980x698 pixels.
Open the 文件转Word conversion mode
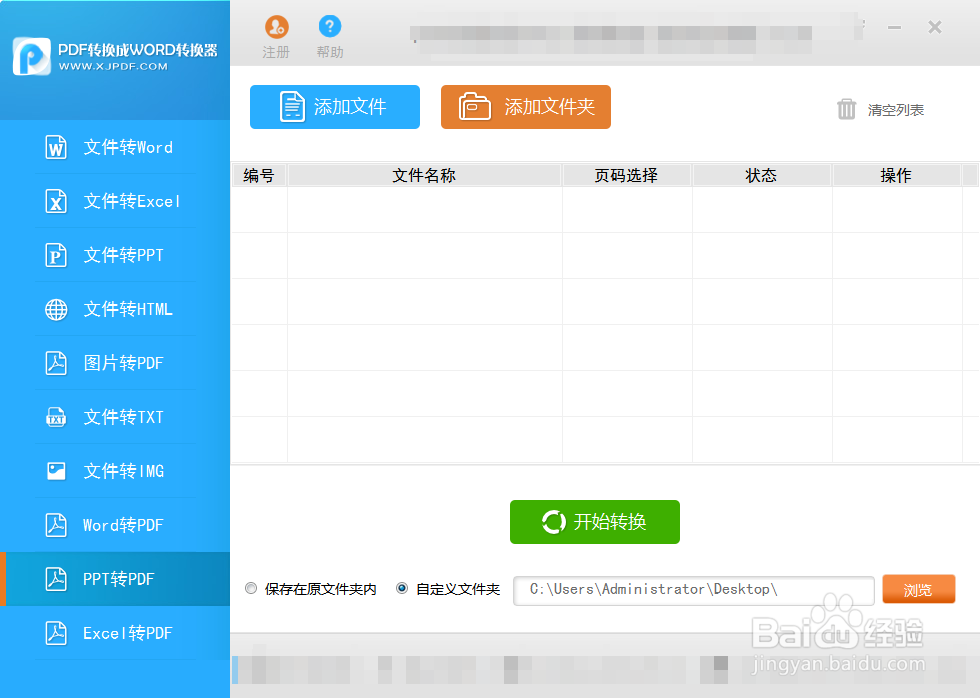point(115,147)
